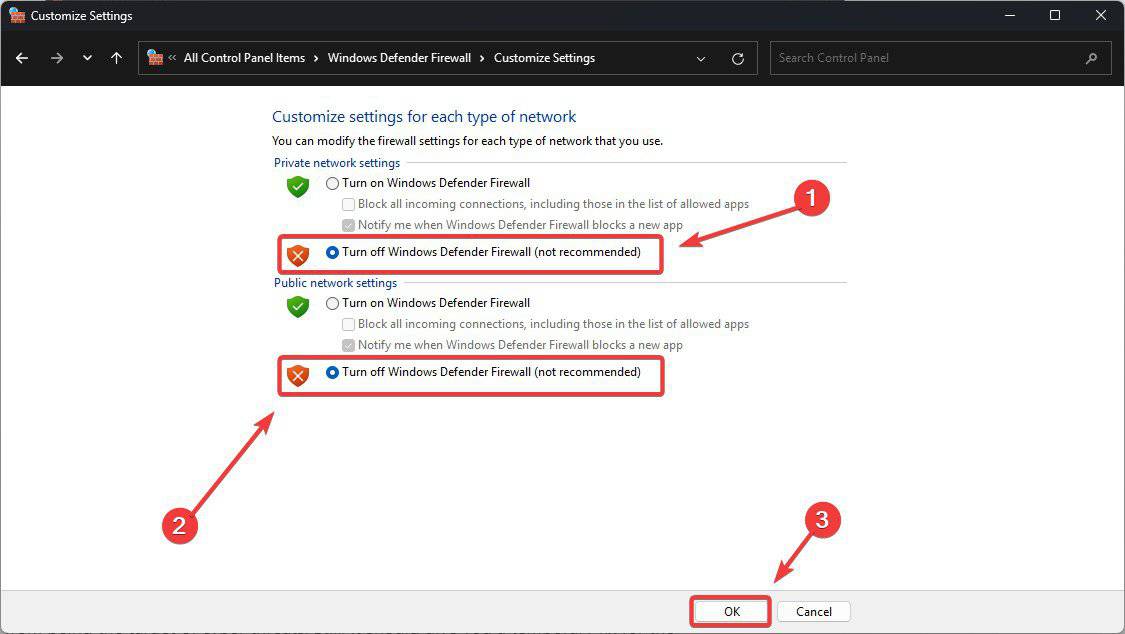
Task: Expand chevron after 'Windows Defender Firewall' breadcrumb
Action: coord(481,58)
